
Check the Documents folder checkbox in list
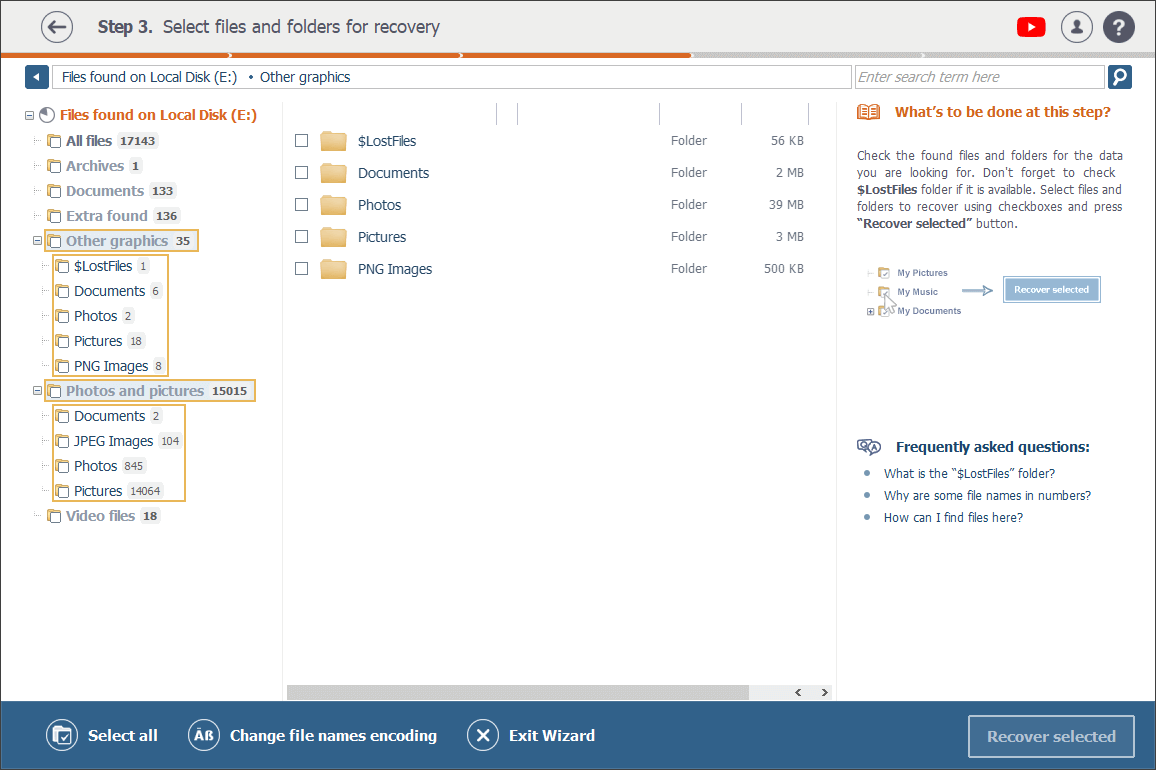click(301, 173)
